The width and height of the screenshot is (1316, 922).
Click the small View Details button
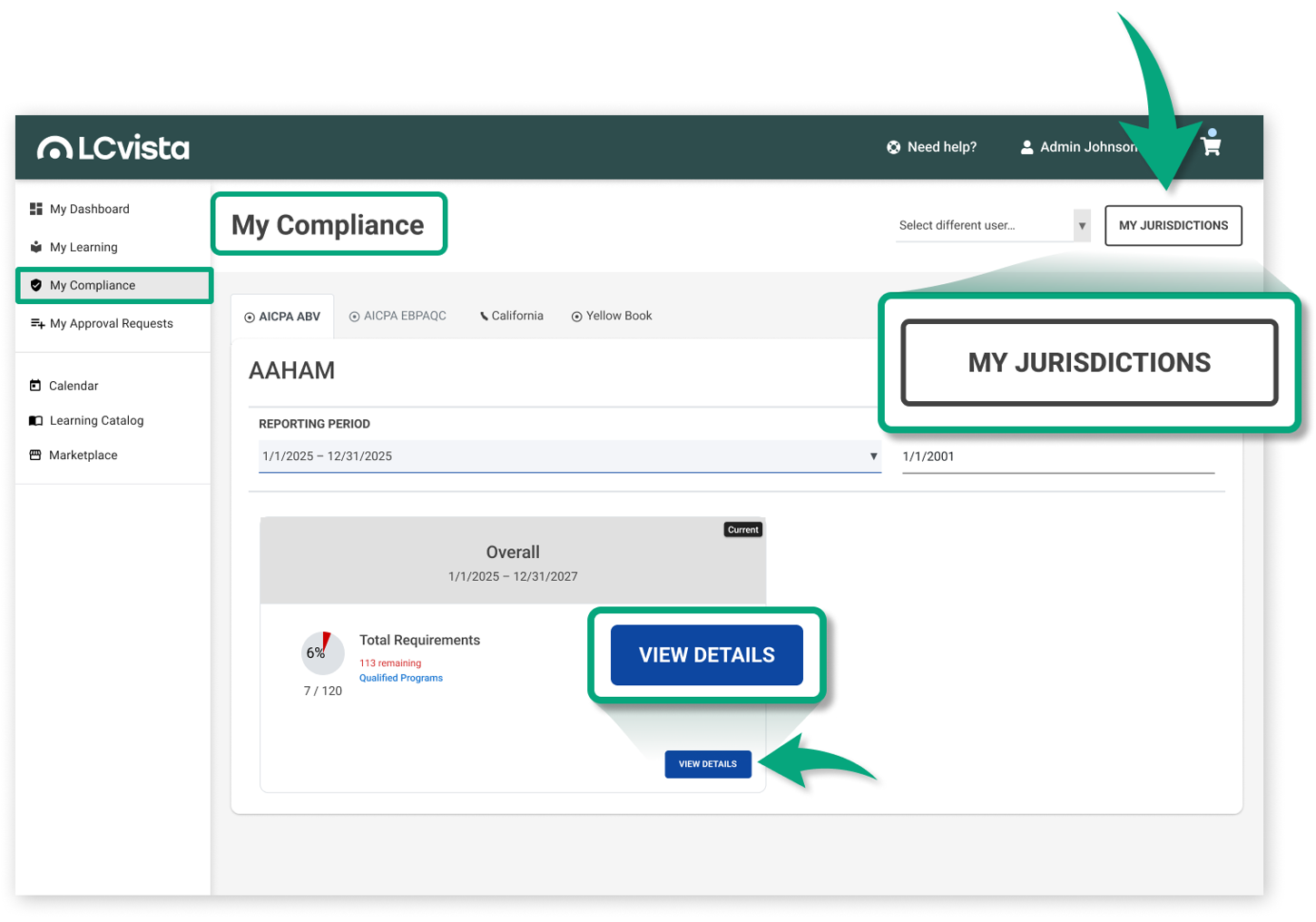pyautogui.click(x=707, y=764)
